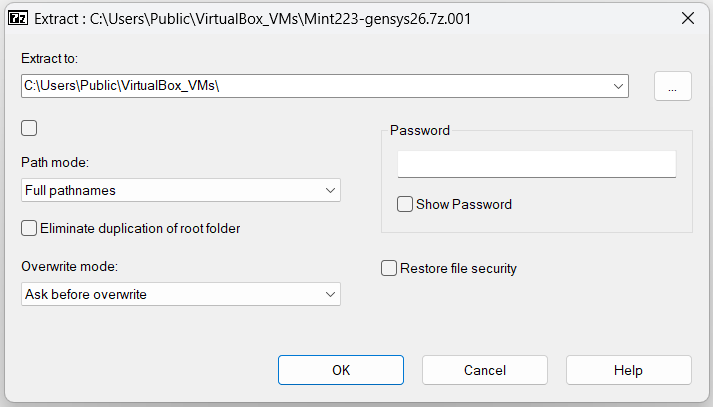The image size is (713, 407).
Task: Click the "Path mode:" label
Action: (55, 162)
